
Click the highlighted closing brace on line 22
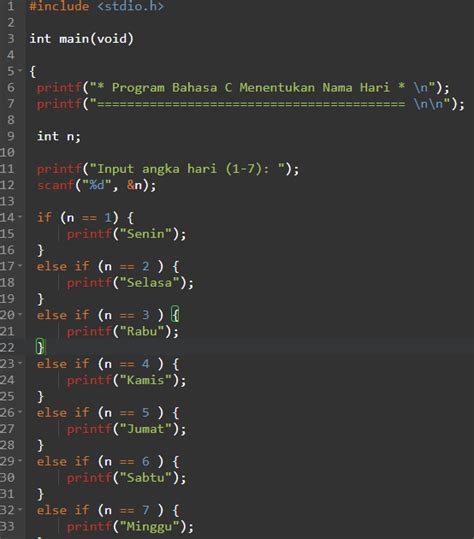(40, 347)
